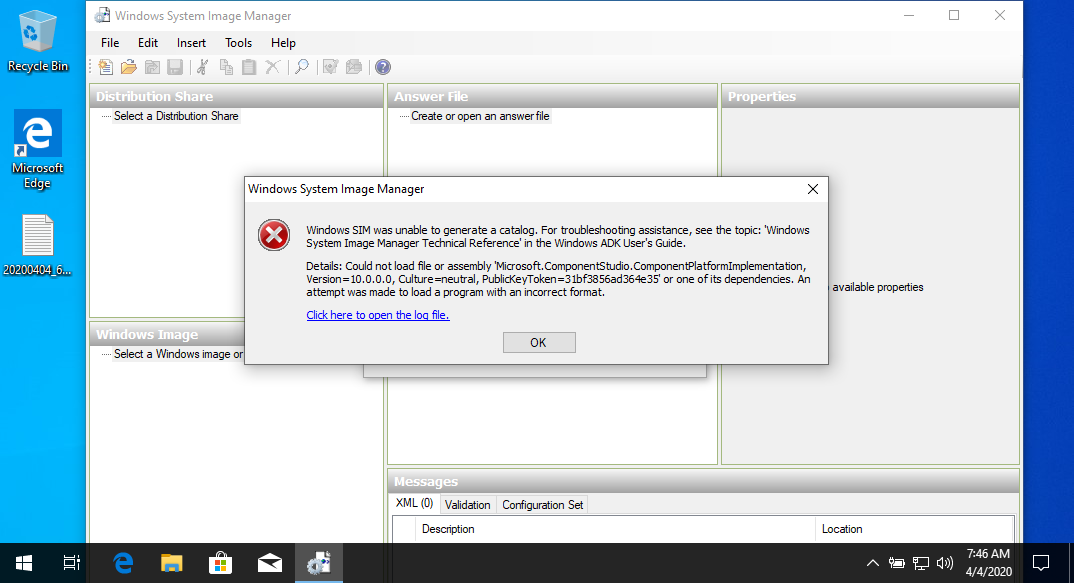1074x583 pixels.
Task: Switch to the Validation messages tab
Action: [467, 505]
